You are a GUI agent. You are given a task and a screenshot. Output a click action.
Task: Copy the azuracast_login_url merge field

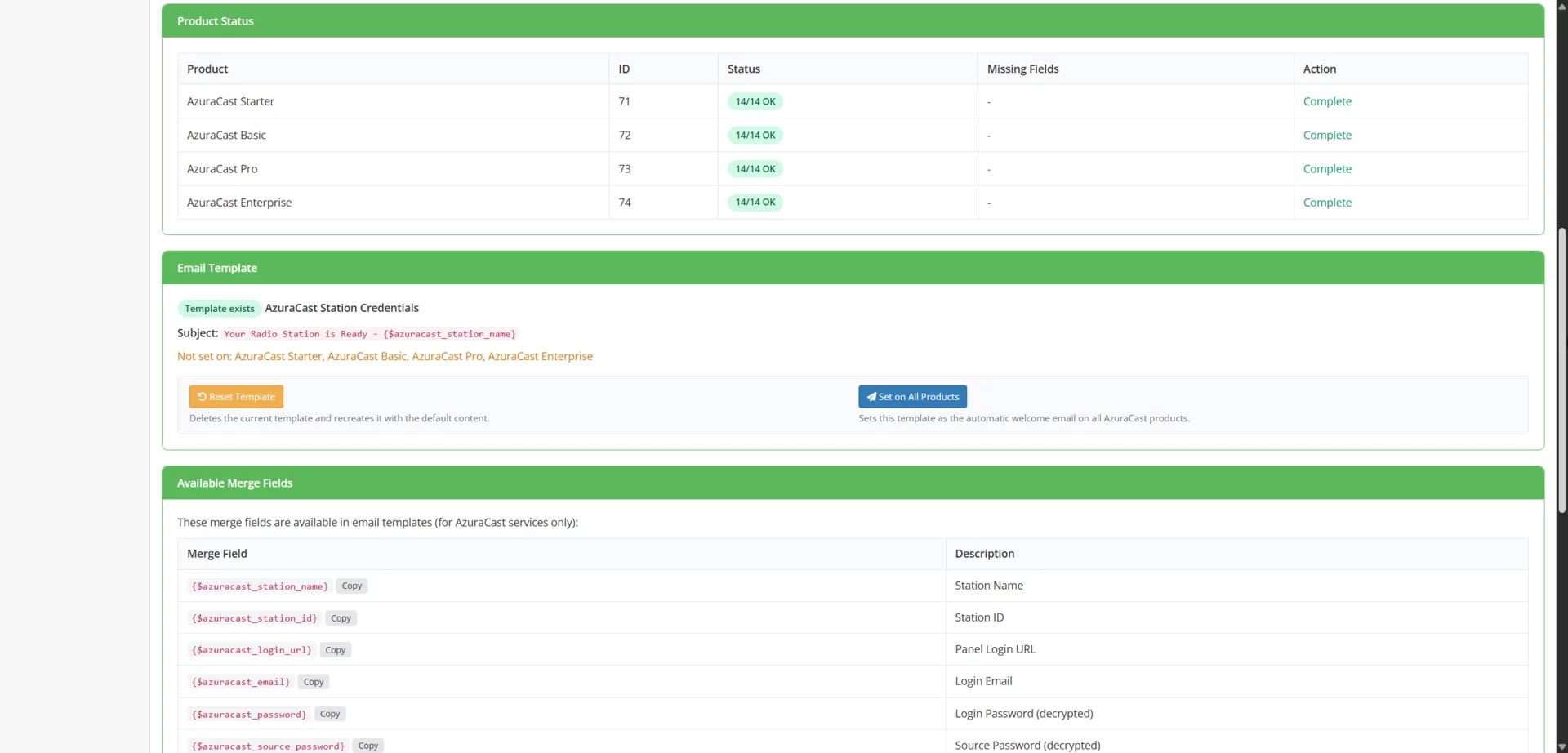334,649
